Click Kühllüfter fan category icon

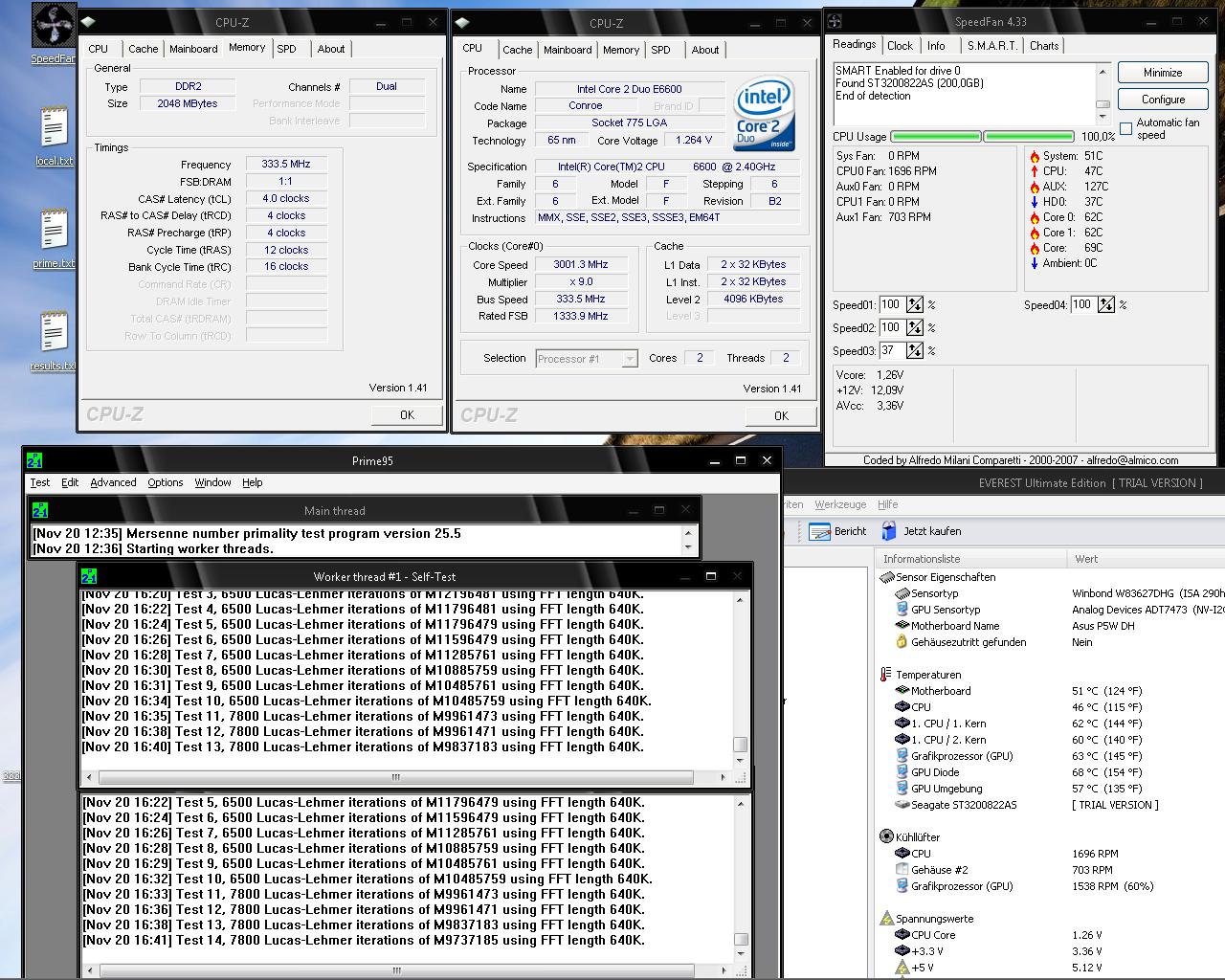point(886,836)
